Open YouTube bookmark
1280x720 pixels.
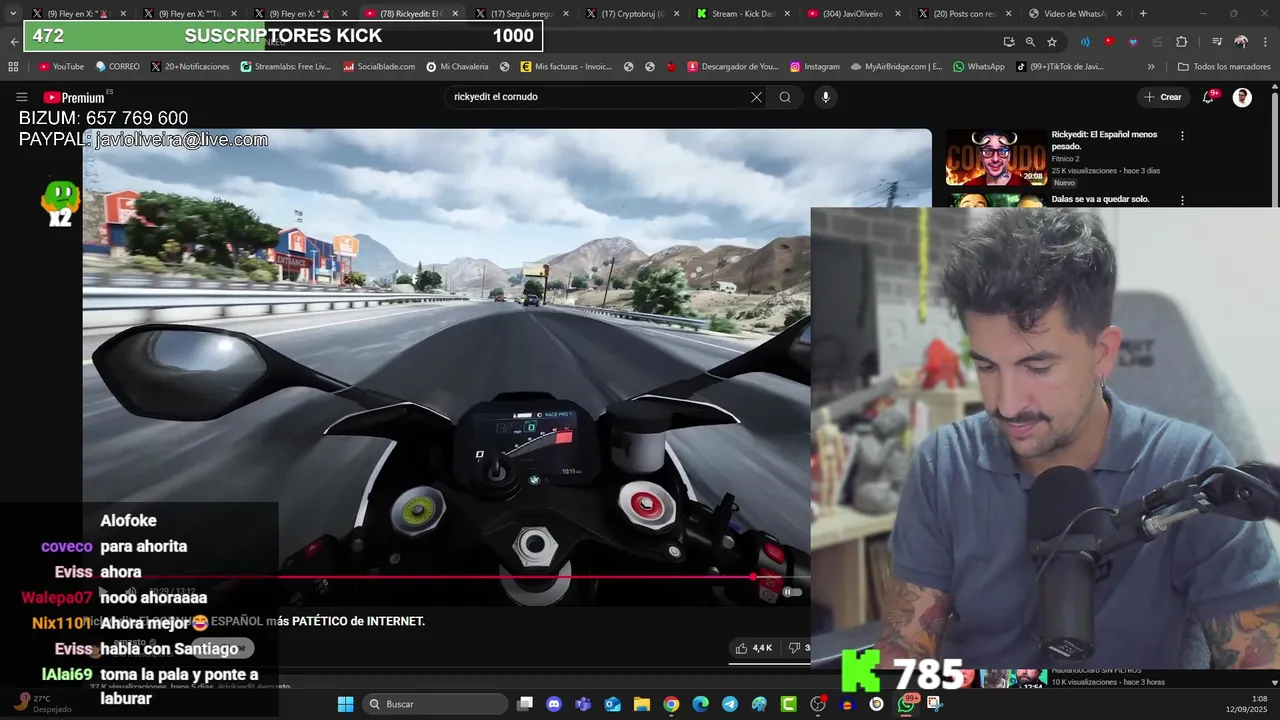click(x=61, y=67)
